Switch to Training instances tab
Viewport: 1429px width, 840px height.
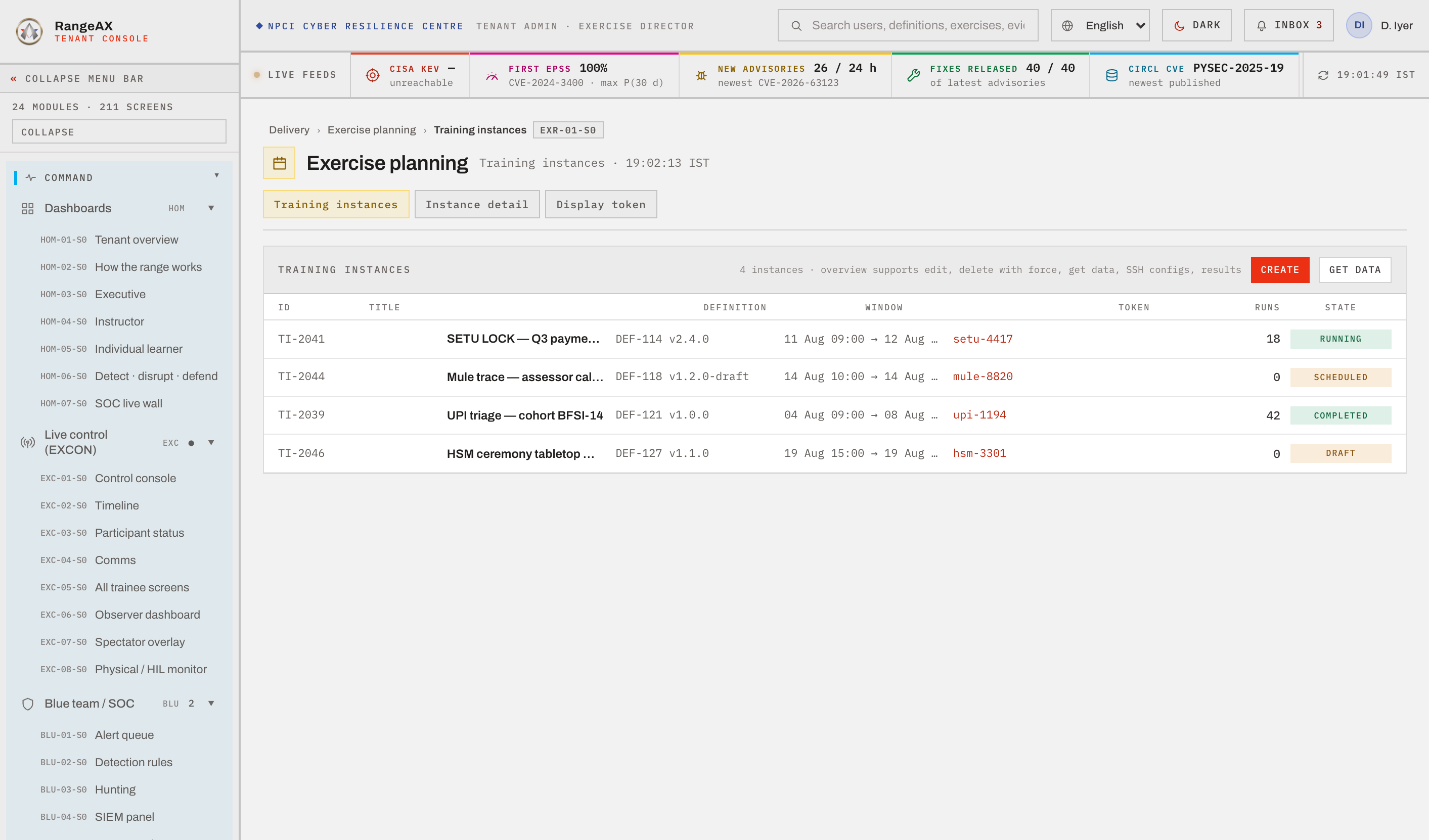coord(336,204)
